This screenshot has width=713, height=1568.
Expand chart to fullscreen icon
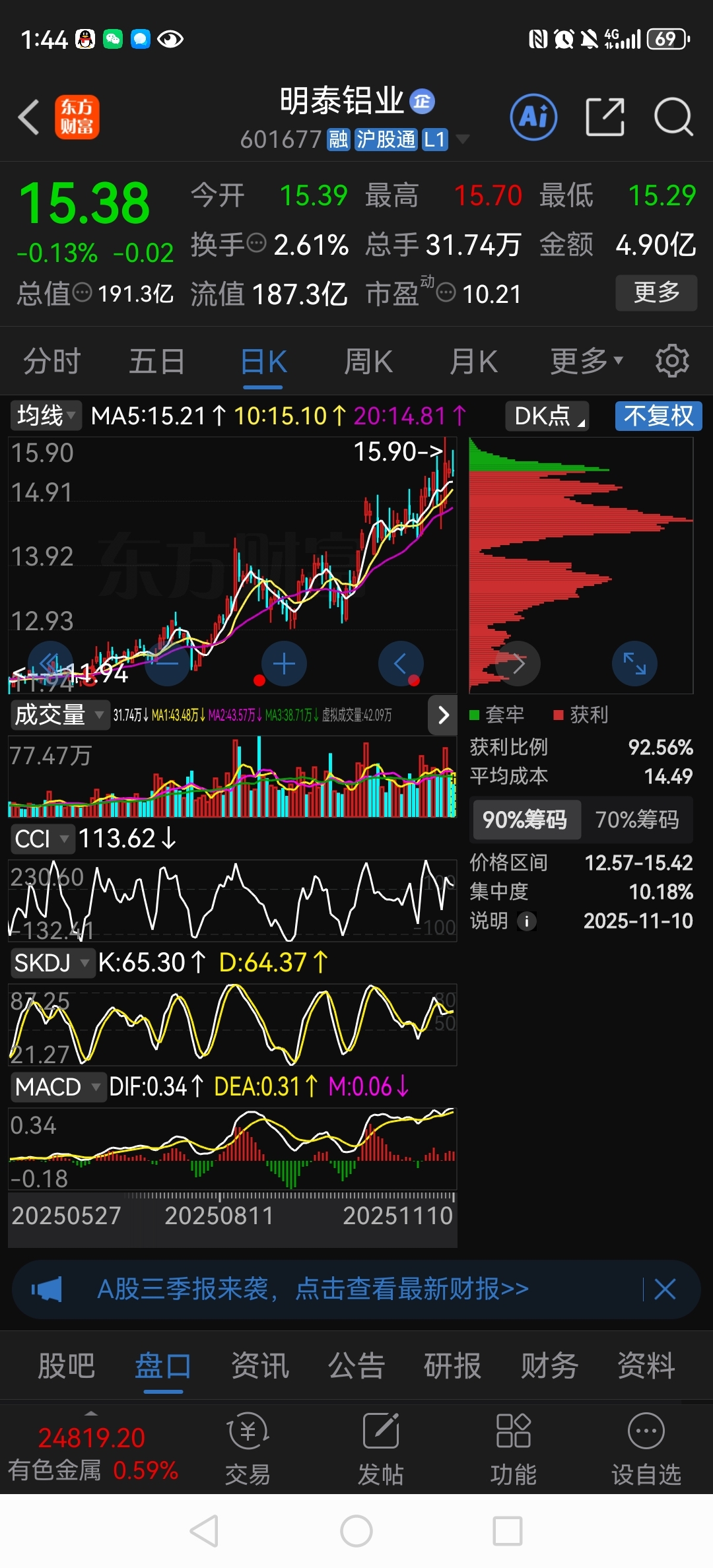coord(634,663)
